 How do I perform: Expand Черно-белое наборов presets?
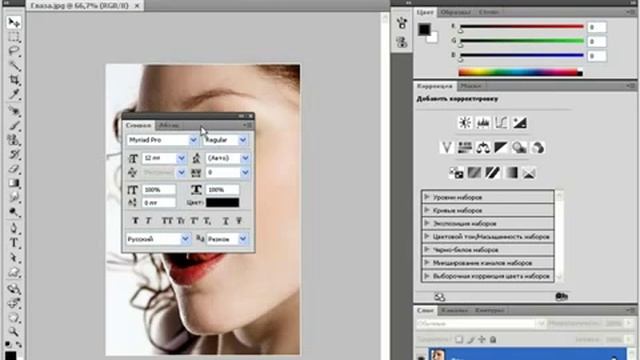426,249
